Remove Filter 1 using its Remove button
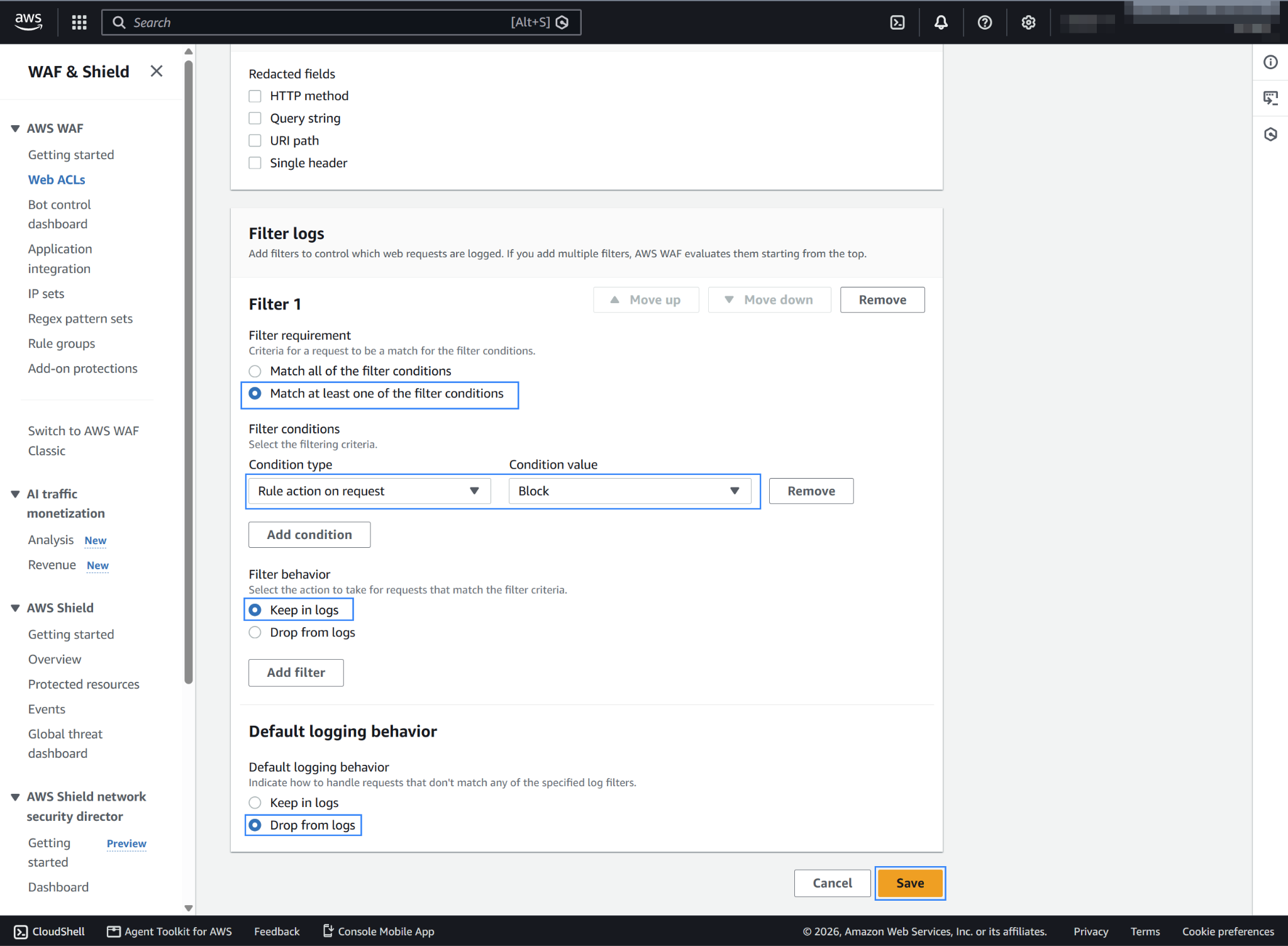This screenshot has width=1288, height=946. (882, 300)
